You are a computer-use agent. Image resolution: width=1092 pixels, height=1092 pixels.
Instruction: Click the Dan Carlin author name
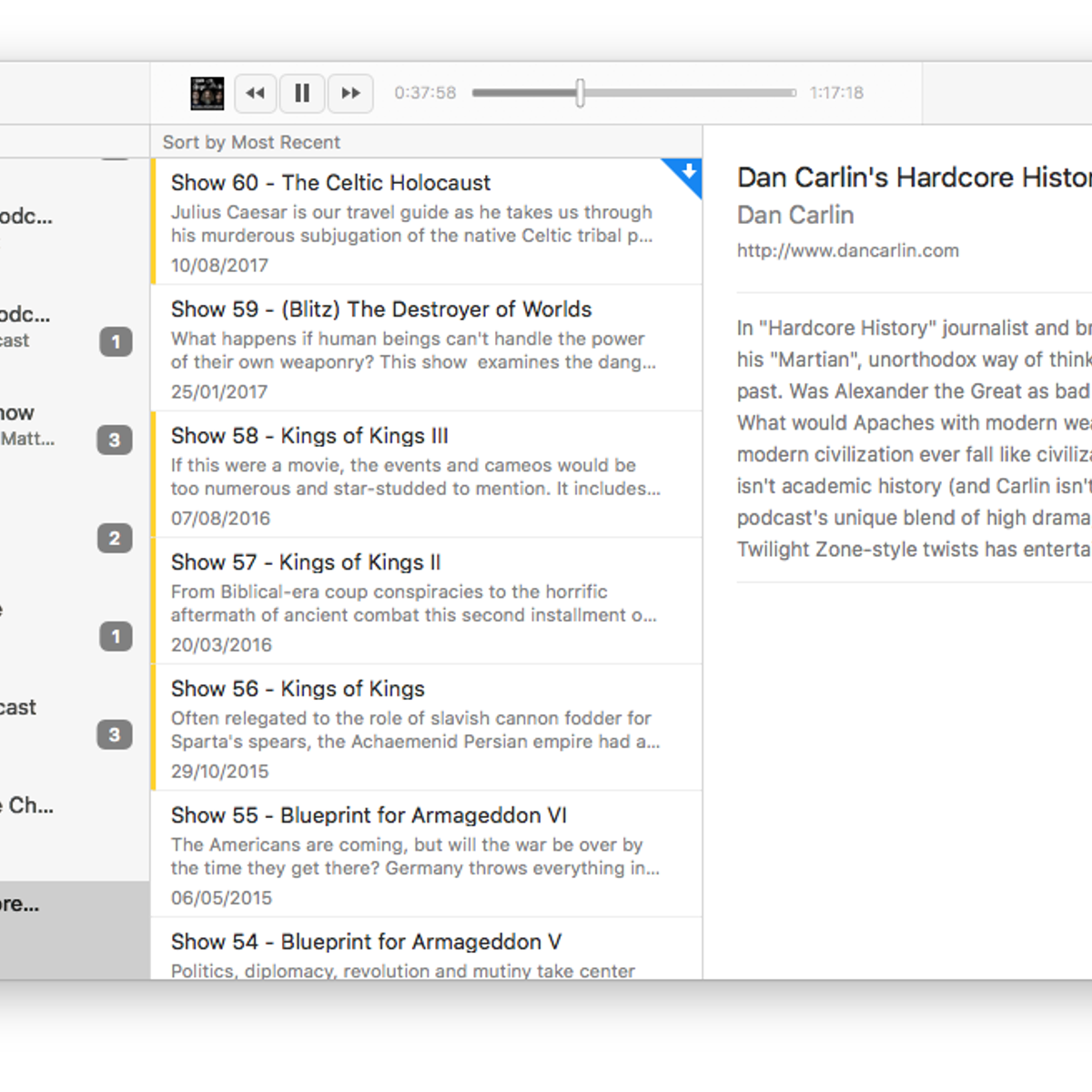pyautogui.click(x=795, y=215)
